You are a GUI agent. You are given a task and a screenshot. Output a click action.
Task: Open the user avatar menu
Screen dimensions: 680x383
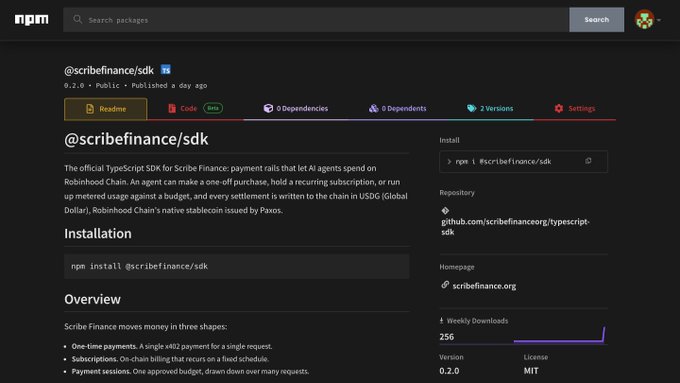point(644,20)
